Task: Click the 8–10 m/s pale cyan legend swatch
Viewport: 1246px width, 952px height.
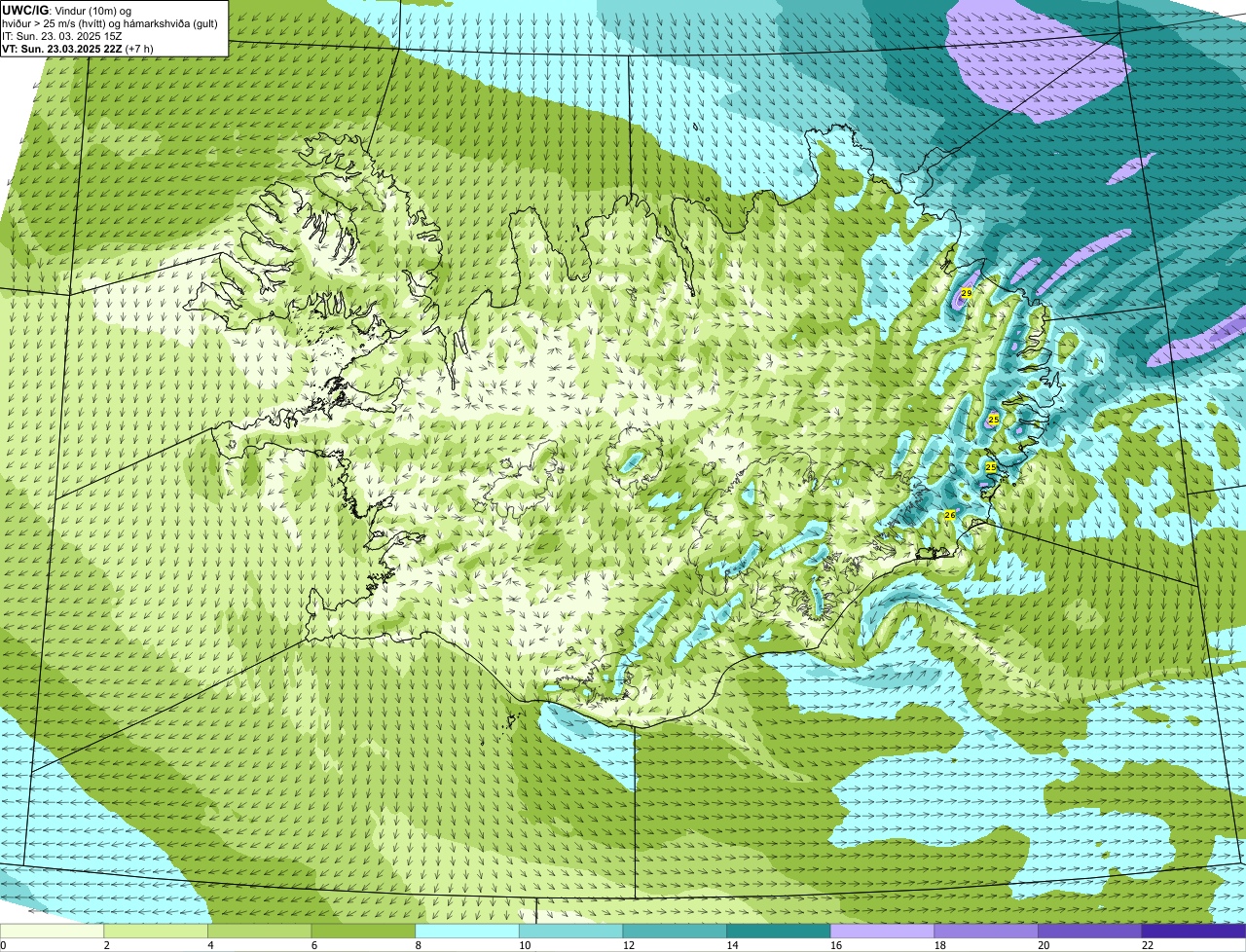Action: click(x=467, y=931)
